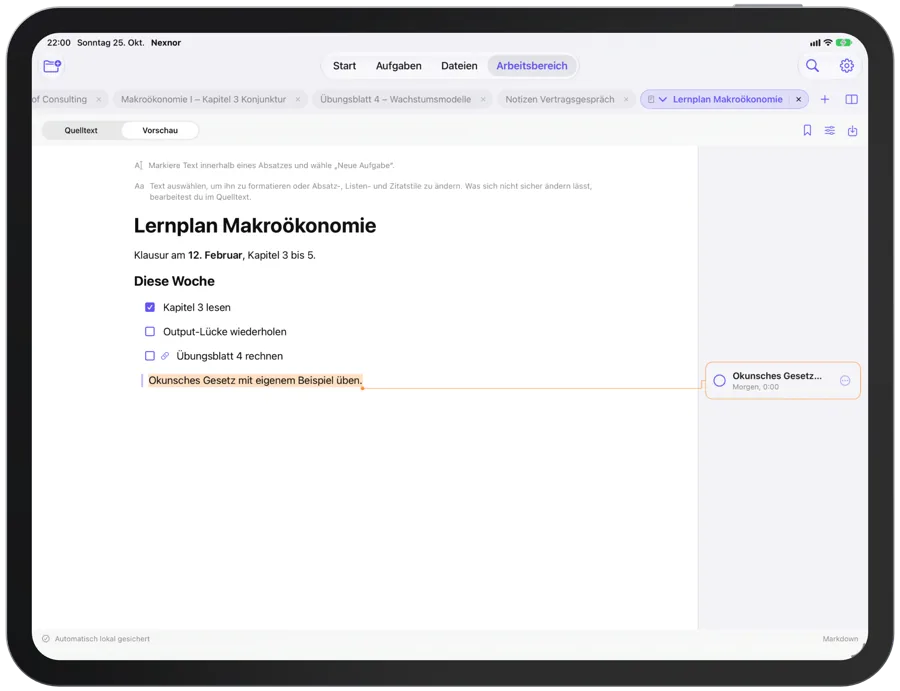Image resolution: width=900 pixels, height=691 pixels.
Task: Close the Makroökonomie I – Kapitel 3 Konjunktur tab
Action: pyautogui.click(x=298, y=99)
